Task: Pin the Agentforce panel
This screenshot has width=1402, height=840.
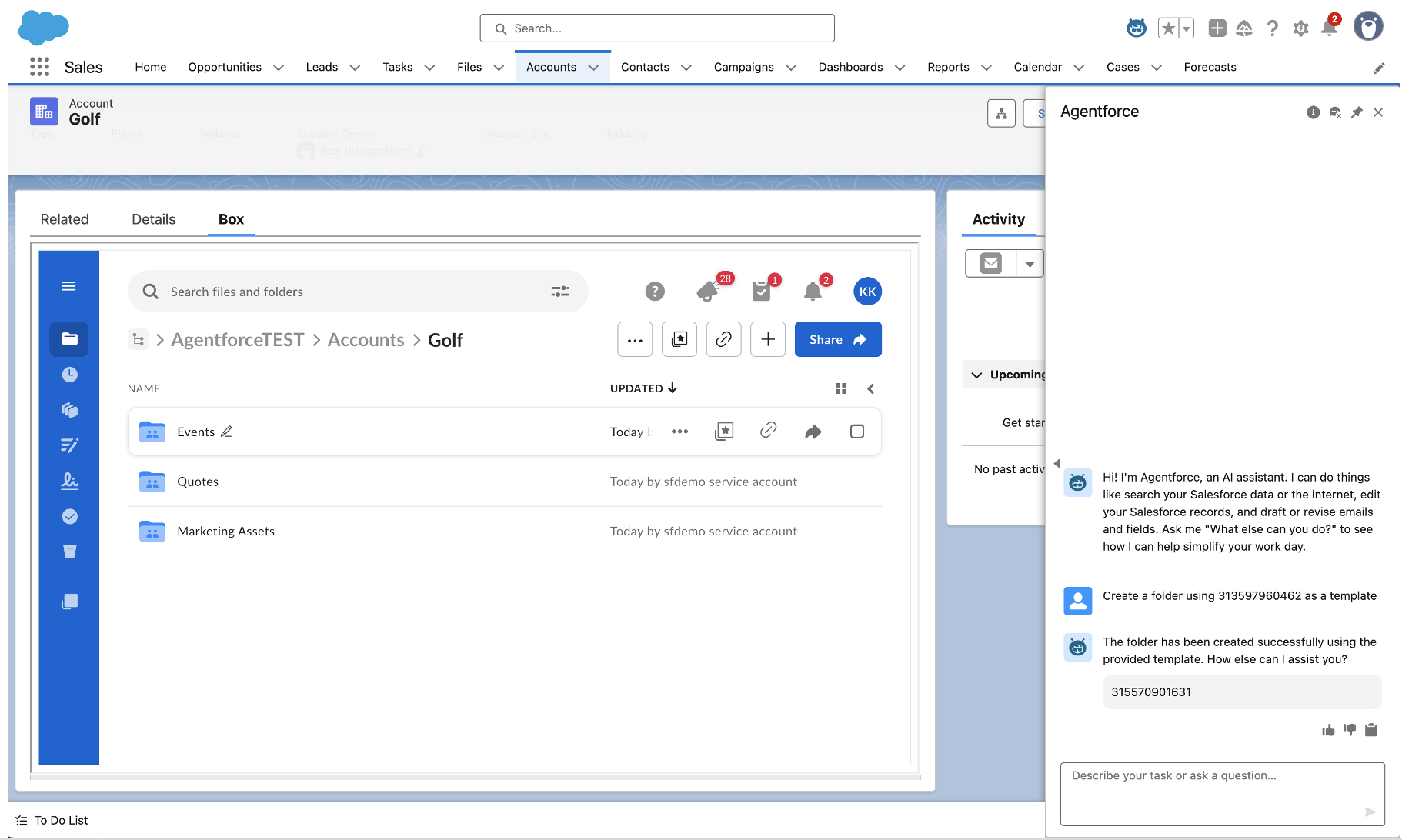Action: pyautogui.click(x=1357, y=112)
